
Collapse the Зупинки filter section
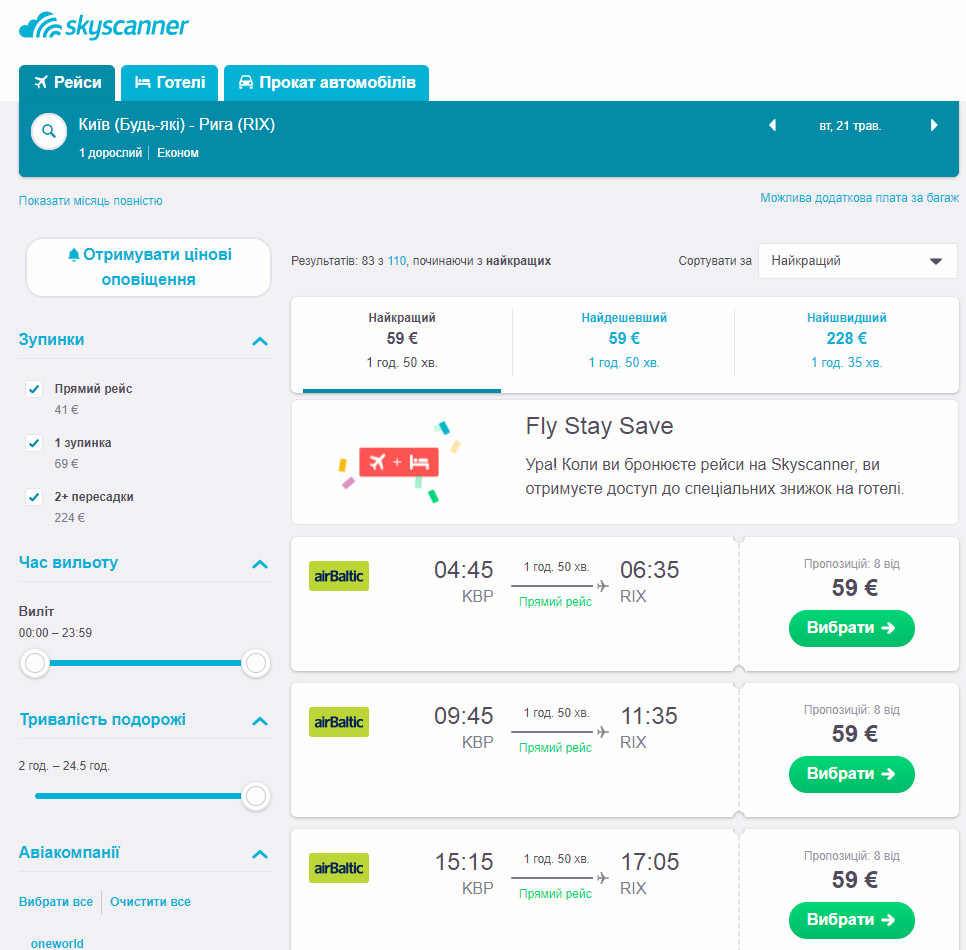click(x=260, y=341)
